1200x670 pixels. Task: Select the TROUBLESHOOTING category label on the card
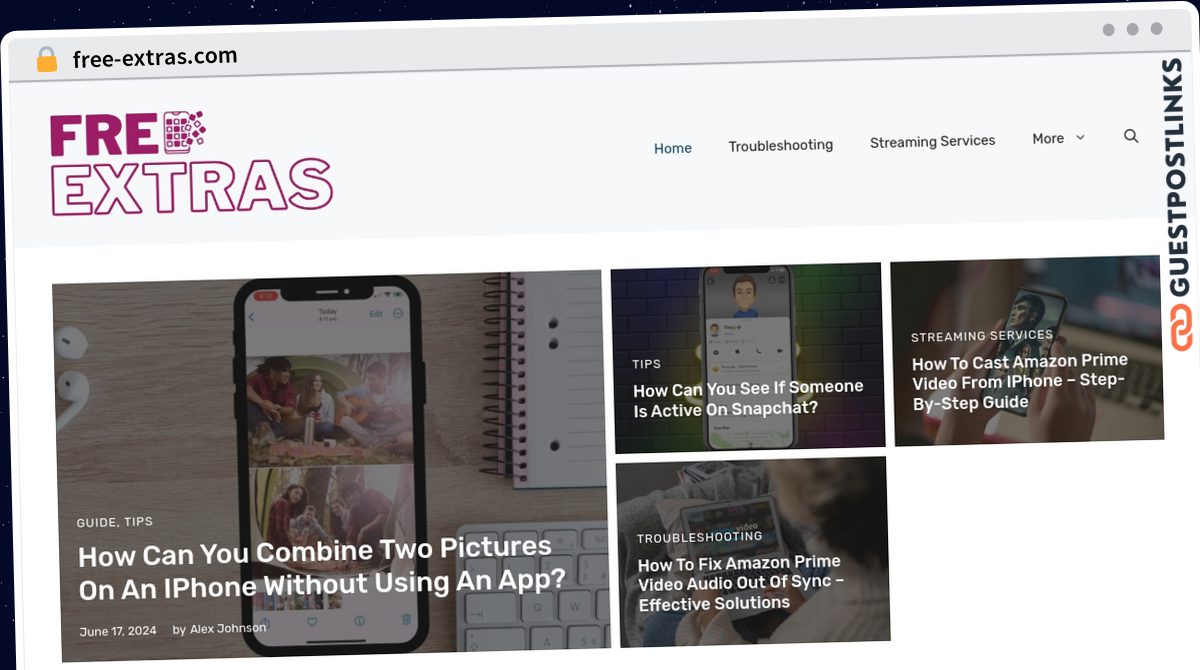700,538
